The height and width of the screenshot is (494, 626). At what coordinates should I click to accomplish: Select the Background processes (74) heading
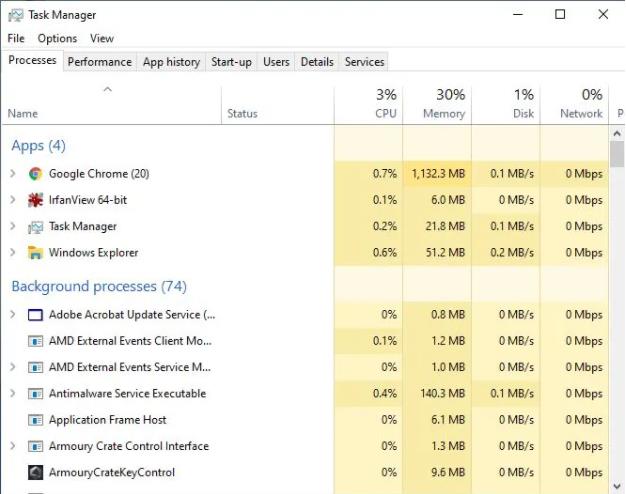(99, 286)
